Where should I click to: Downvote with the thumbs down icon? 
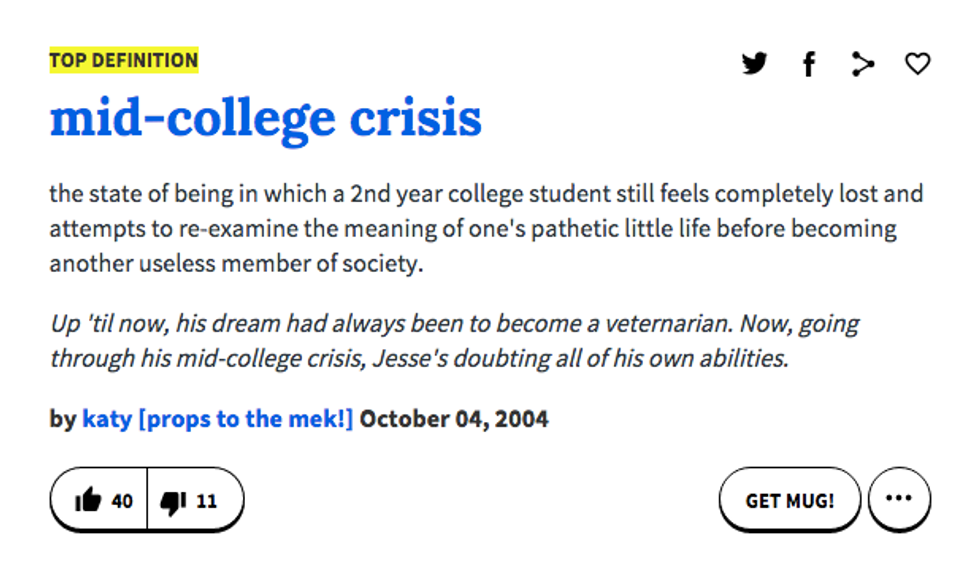tap(173, 500)
